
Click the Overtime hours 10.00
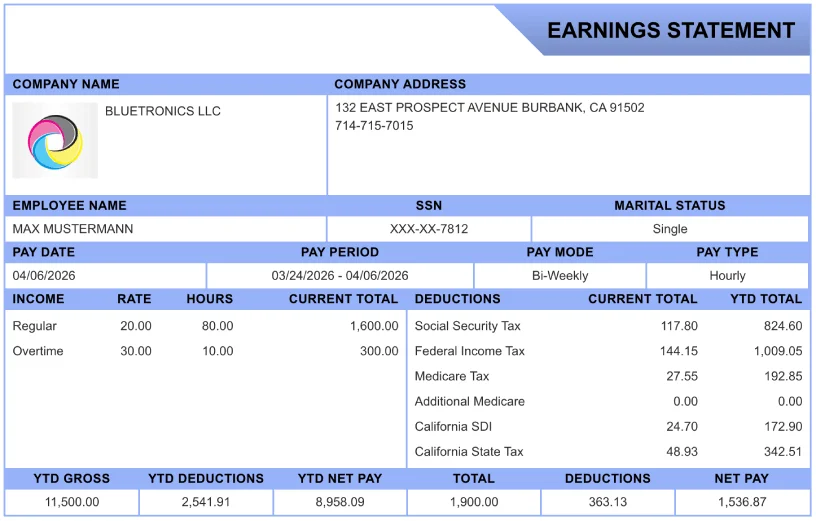218,351
